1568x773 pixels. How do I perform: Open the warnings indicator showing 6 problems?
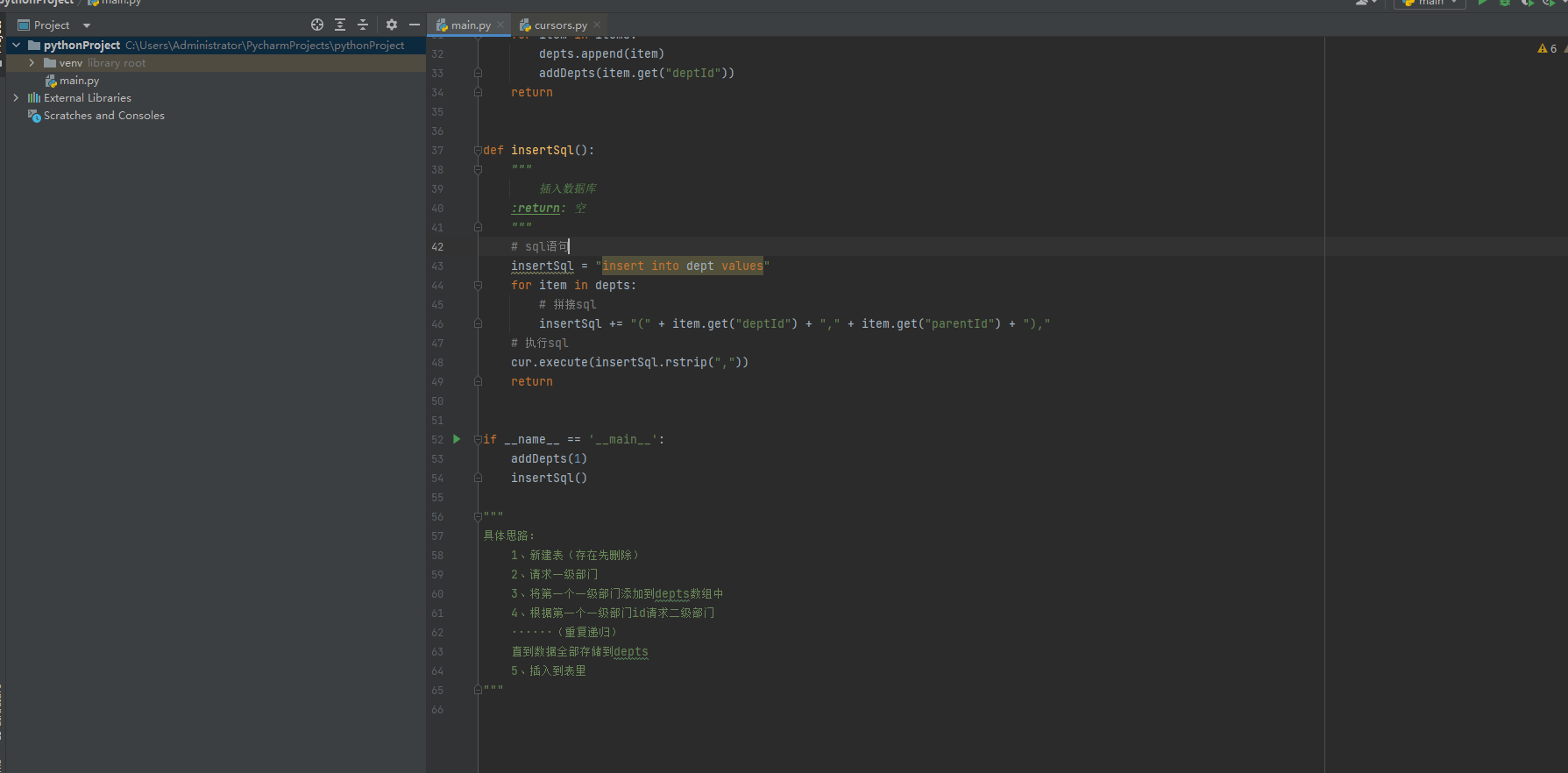pos(1547,49)
